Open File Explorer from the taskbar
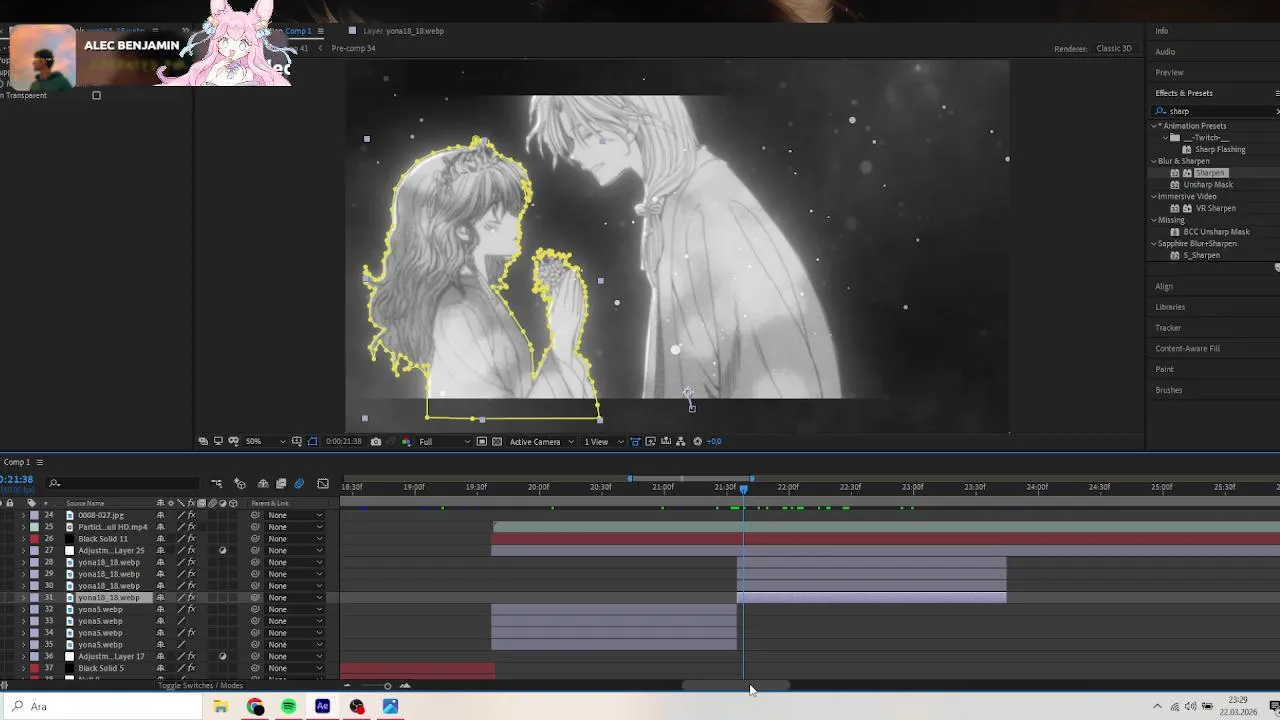The image size is (1280, 720). 221,707
